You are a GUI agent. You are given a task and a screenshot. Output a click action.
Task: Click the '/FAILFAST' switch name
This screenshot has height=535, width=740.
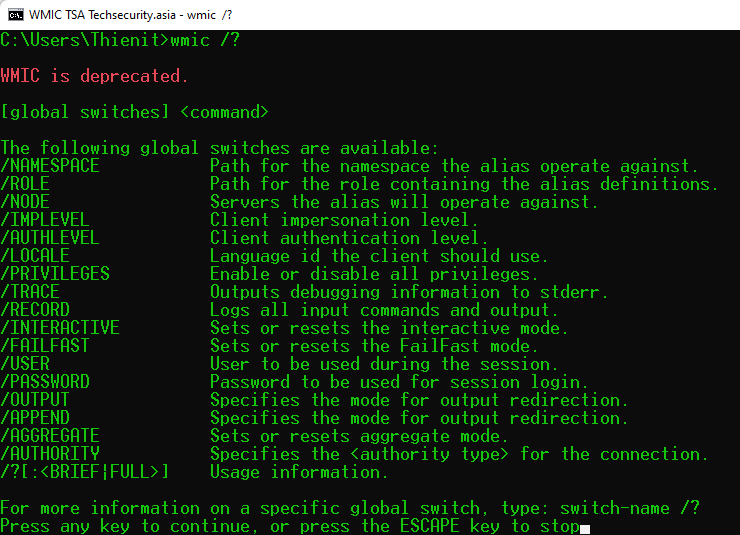[45, 346]
